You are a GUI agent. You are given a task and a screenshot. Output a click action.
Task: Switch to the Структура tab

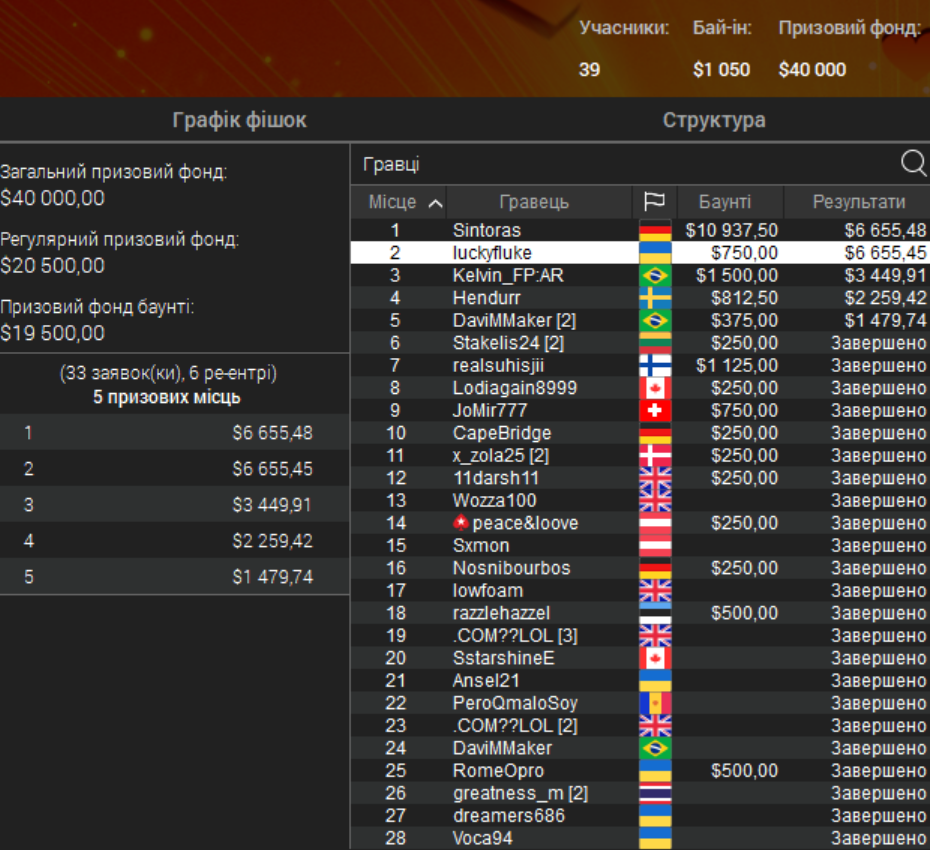[x=714, y=120]
